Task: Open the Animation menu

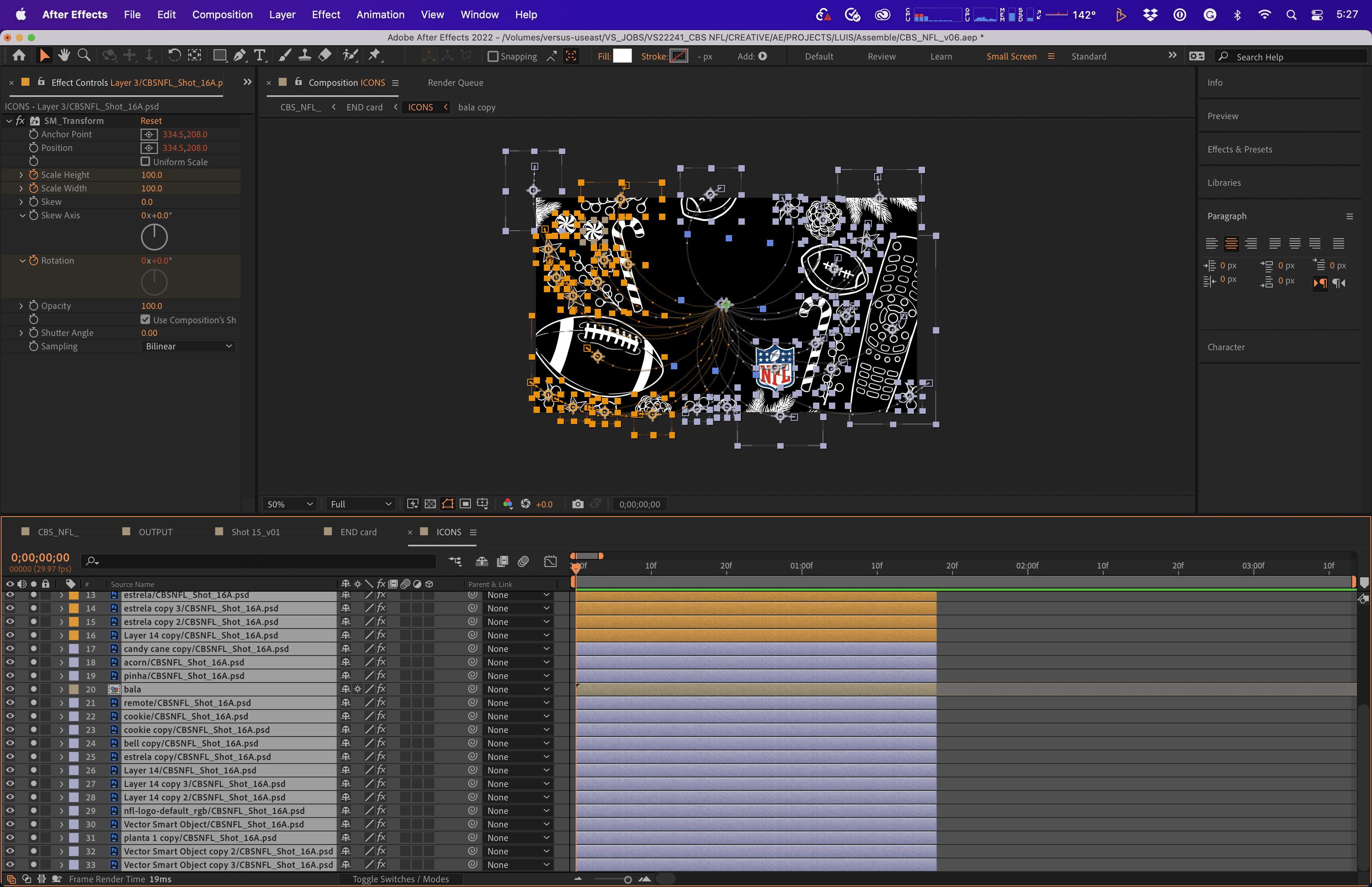Action: point(380,14)
